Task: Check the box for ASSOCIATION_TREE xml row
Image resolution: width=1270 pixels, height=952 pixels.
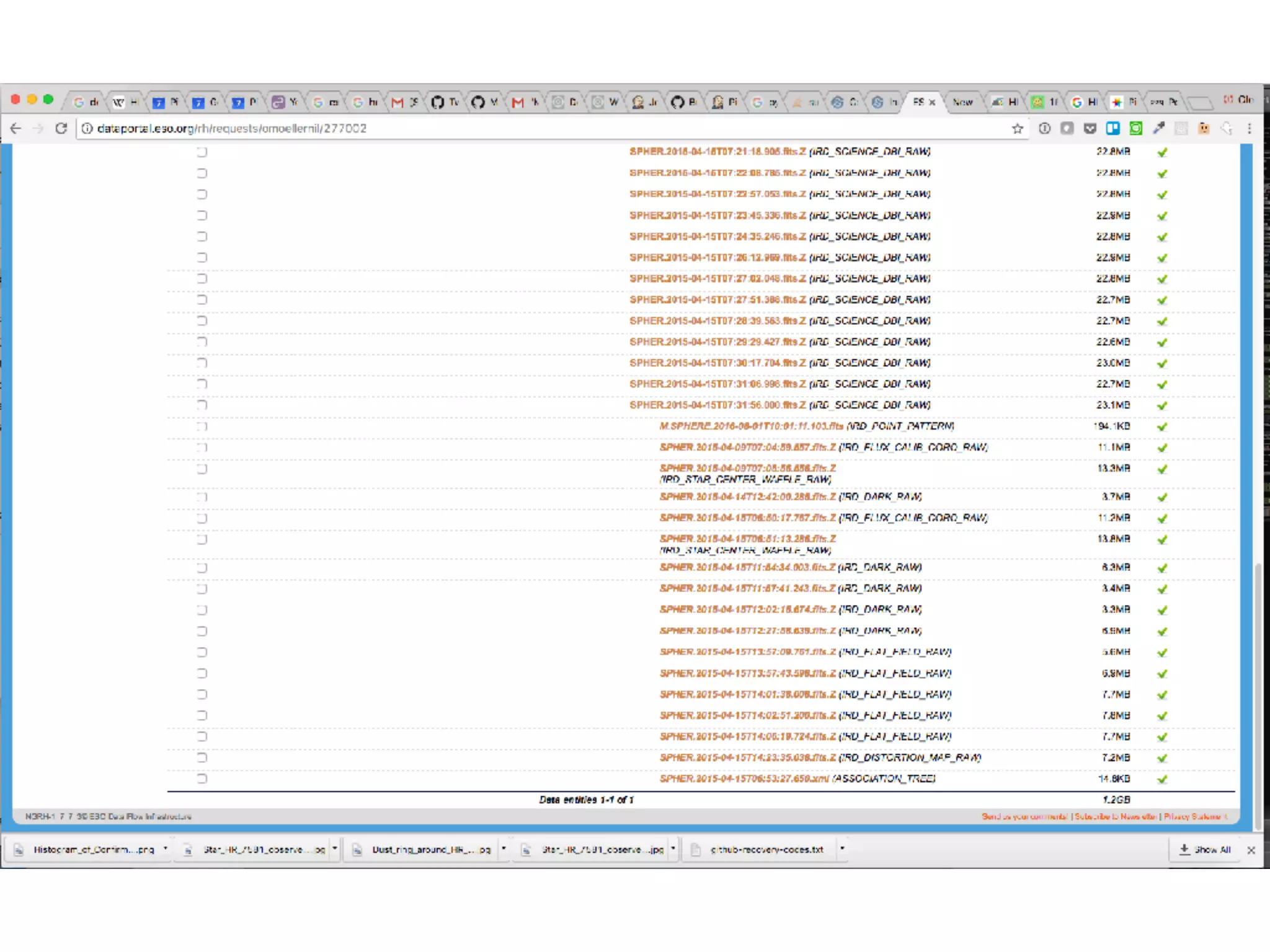Action: pyautogui.click(x=202, y=778)
